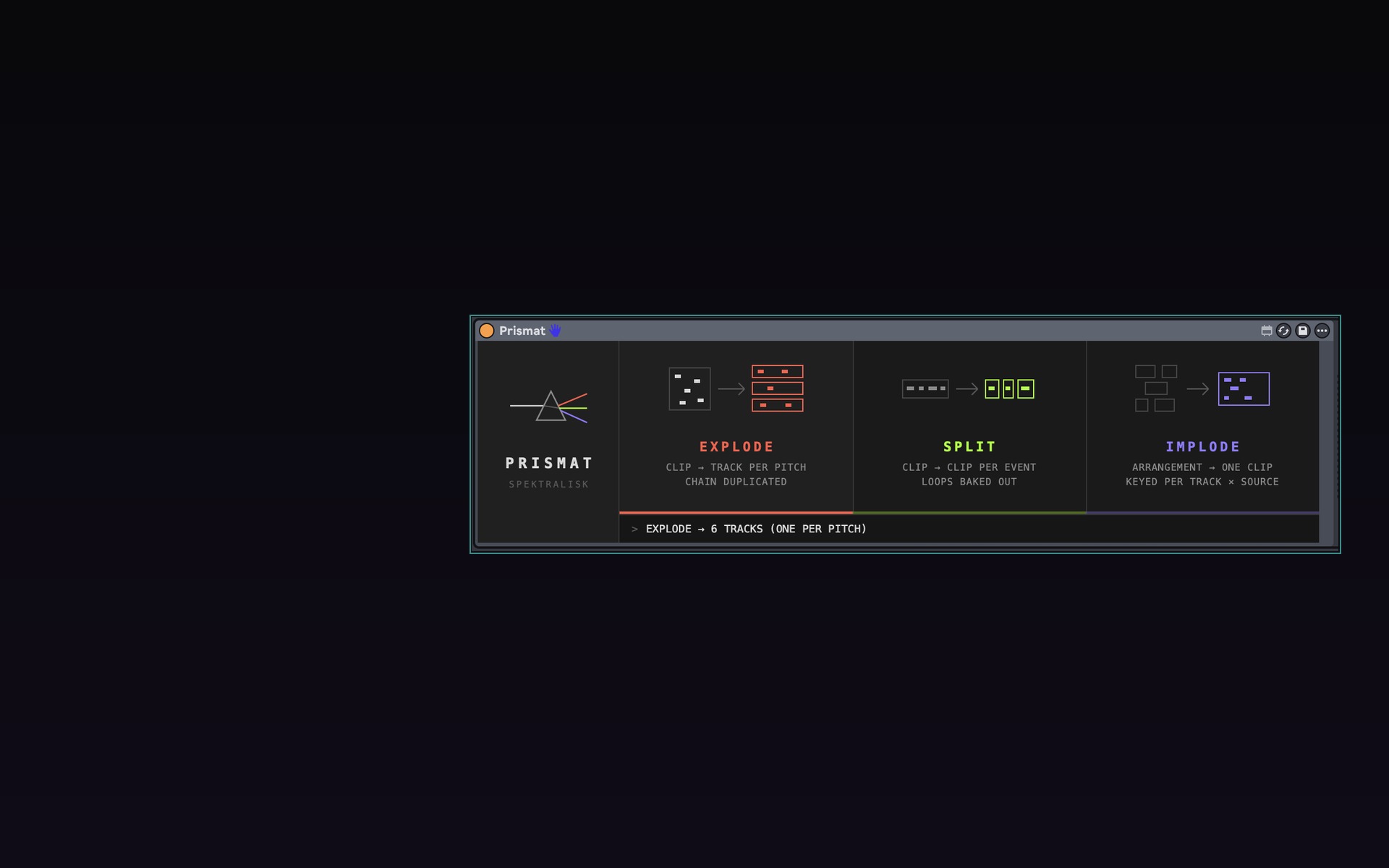Click the Split clip-per-event diagram icon
1389x868 pixels.
[968, 388]
